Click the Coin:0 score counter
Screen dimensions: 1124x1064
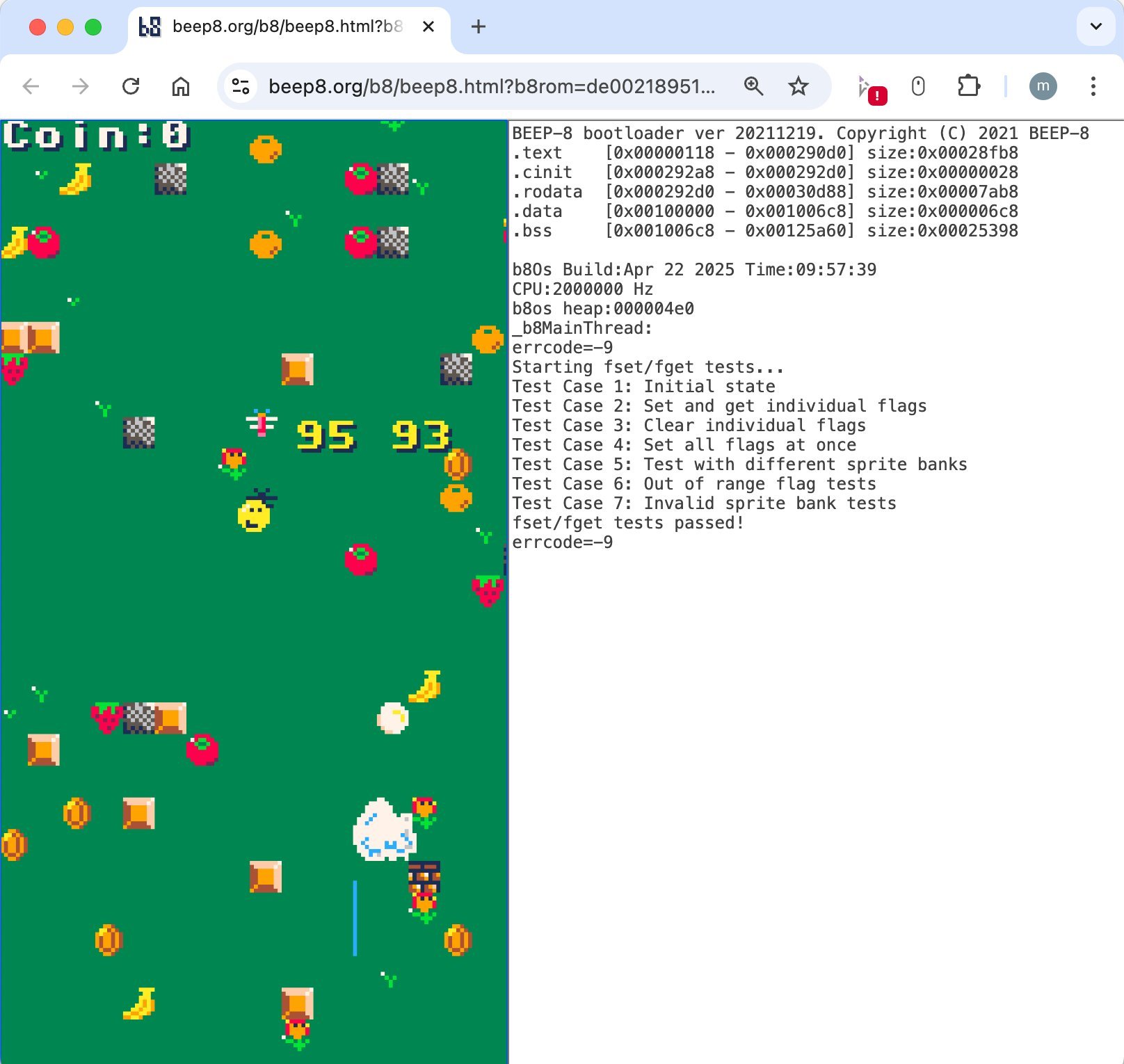96,136
